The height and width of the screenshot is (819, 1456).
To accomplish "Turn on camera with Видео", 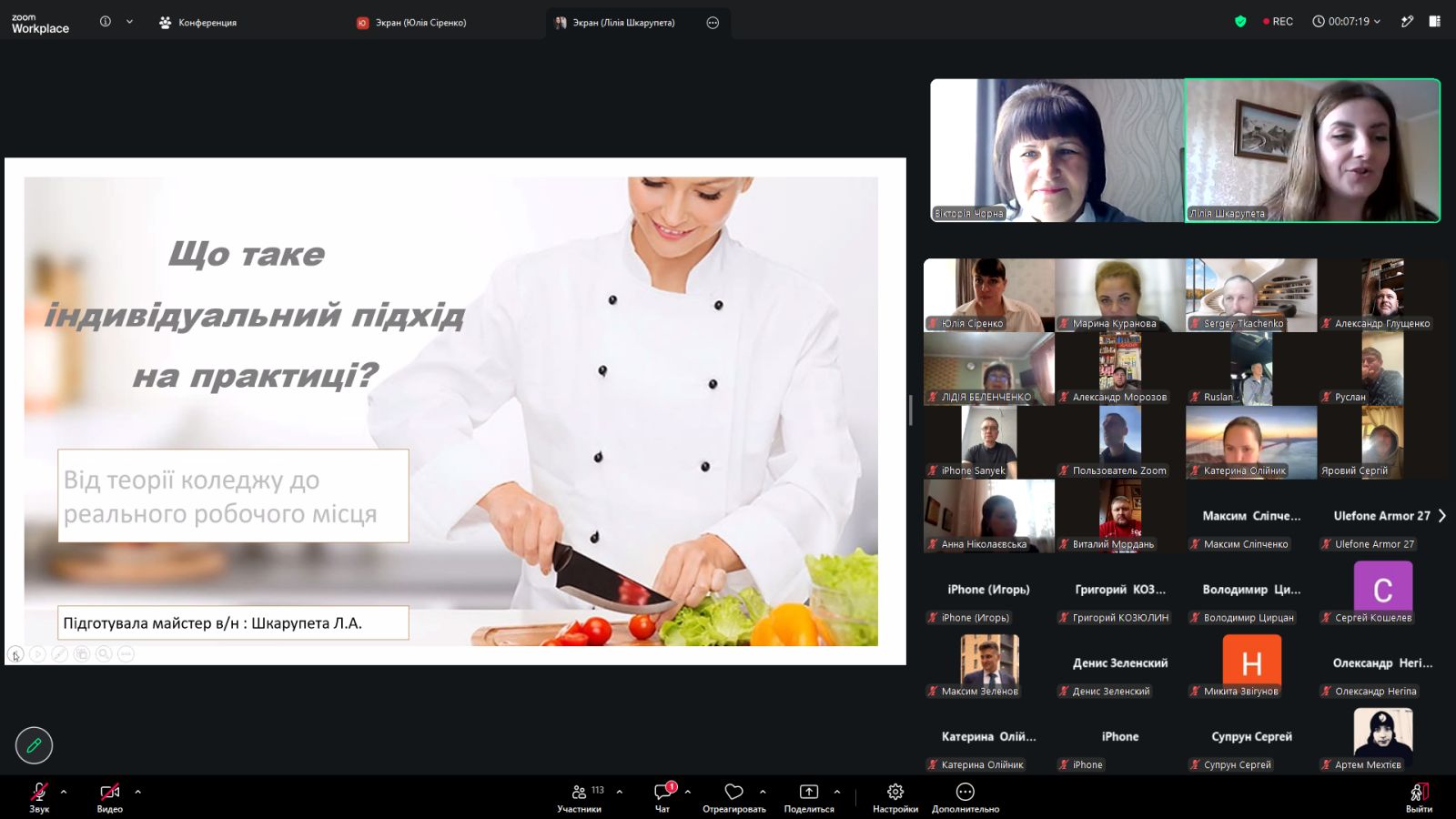I will (110, 797).
